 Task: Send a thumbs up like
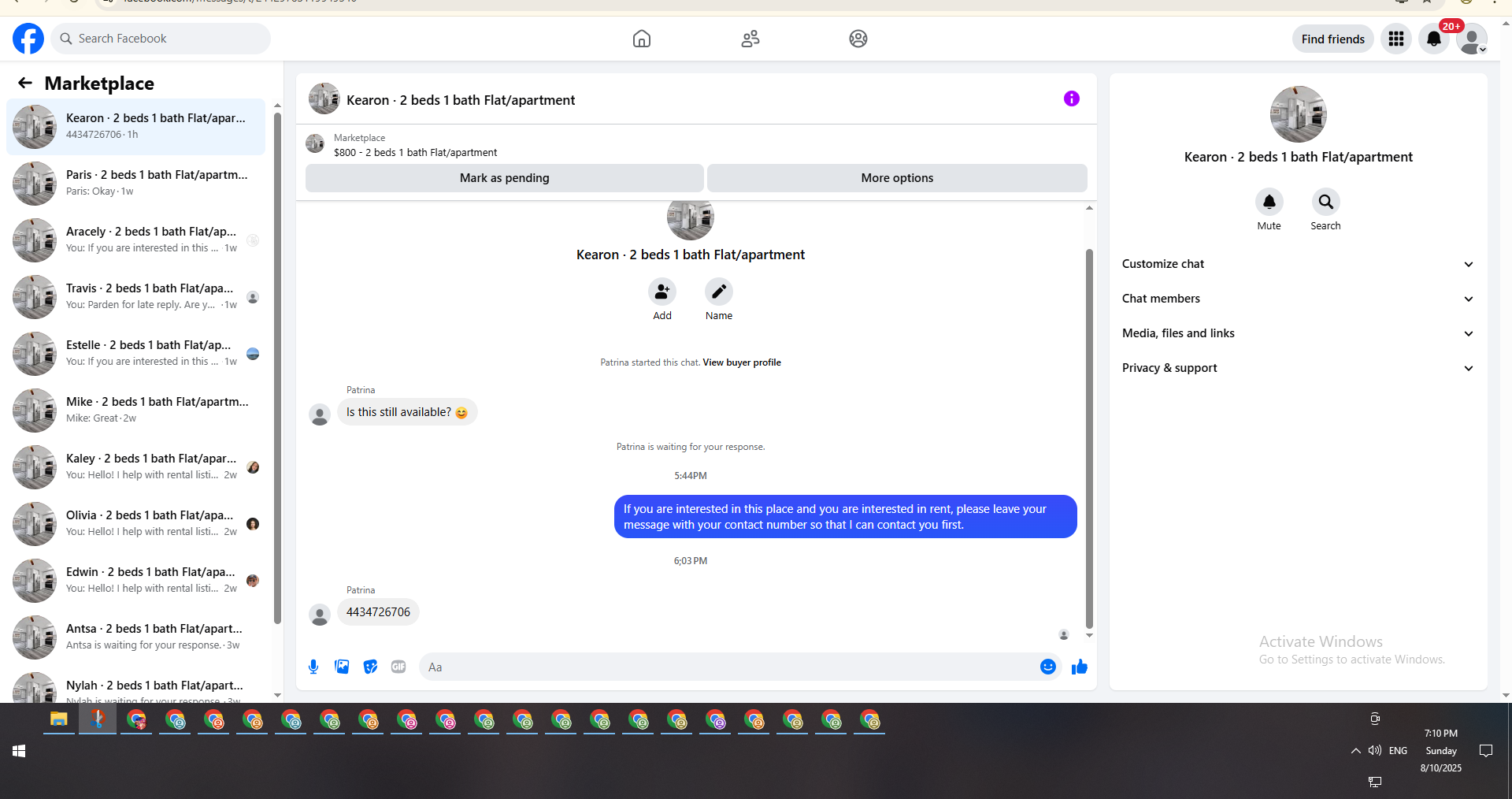(x=1080, y=667)
